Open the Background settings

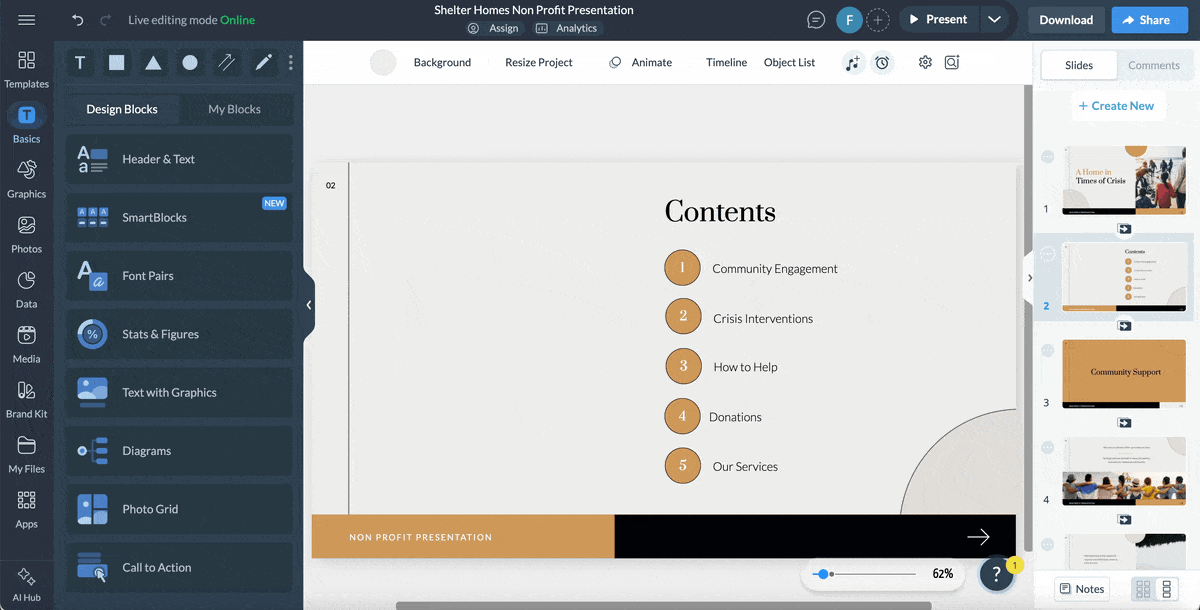click(x=442, y=62)
